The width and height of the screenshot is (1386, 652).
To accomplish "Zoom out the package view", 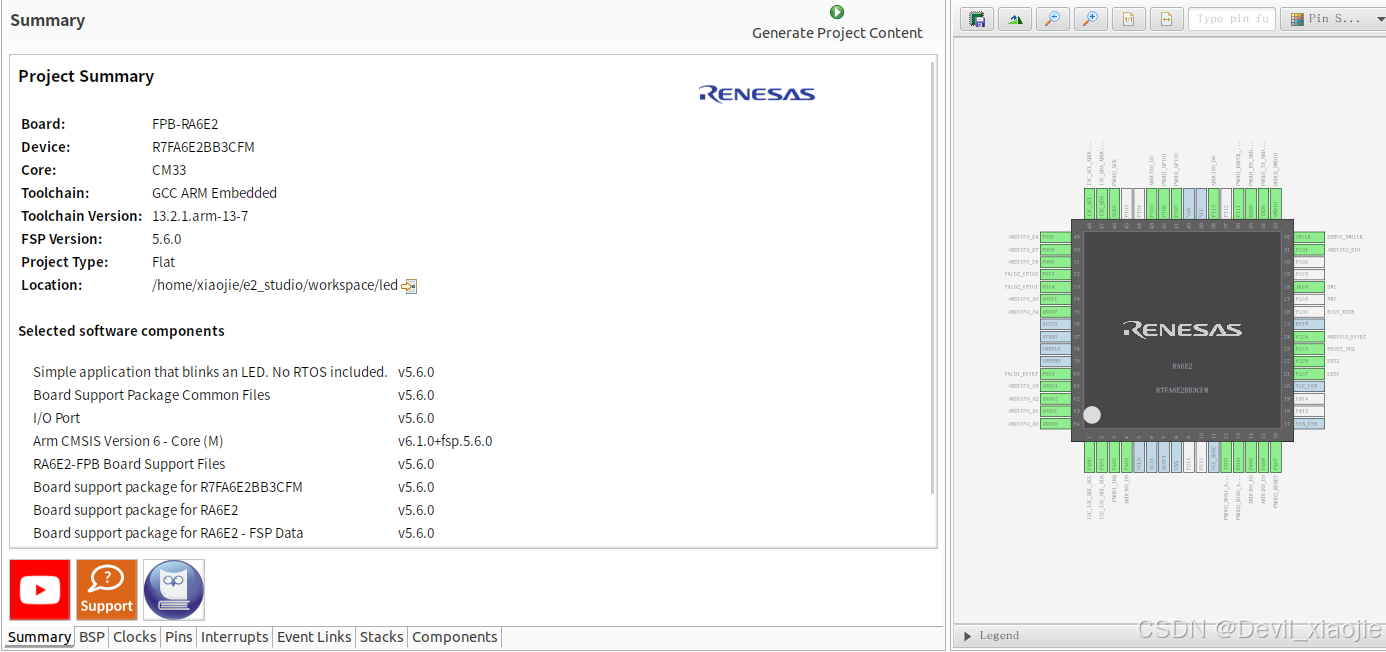I will pos(1053,19).
